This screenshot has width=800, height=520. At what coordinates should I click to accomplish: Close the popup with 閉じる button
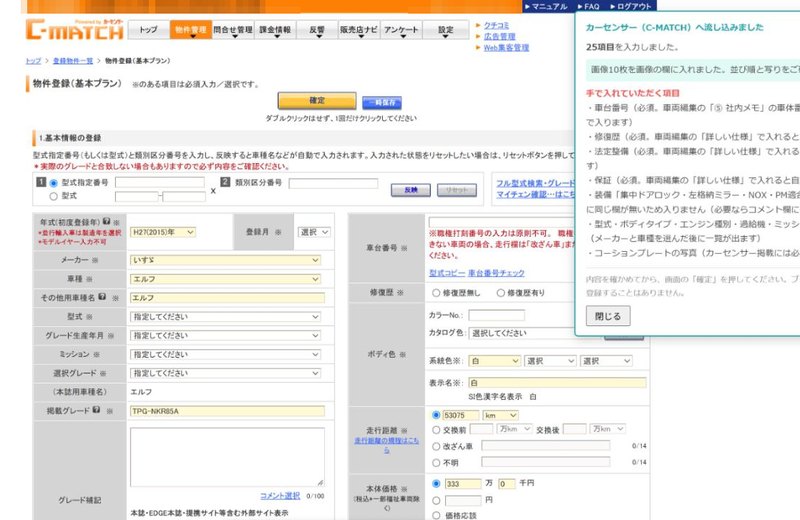pyautogui.click(x=608, y=316)
